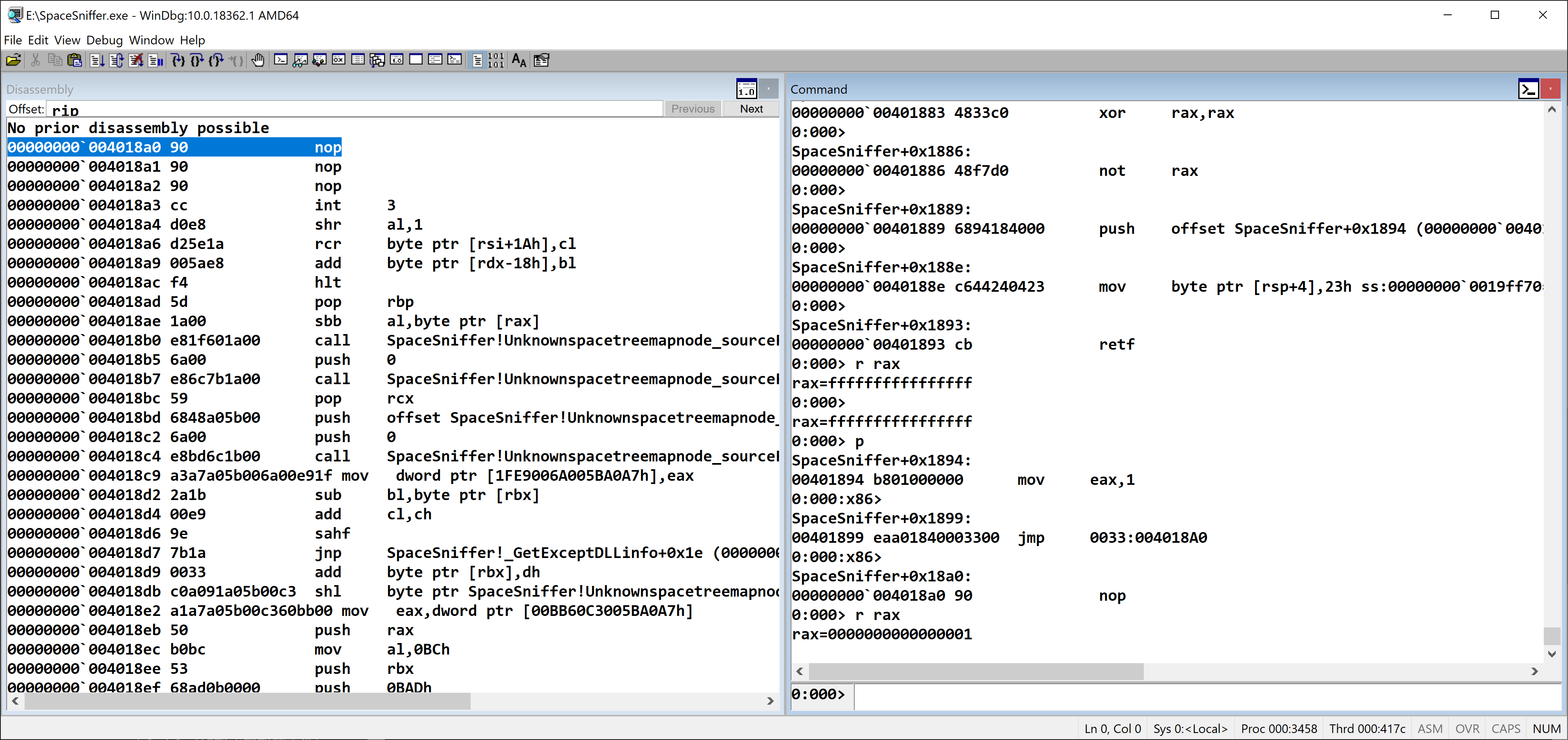Open the View menu
Screen dimensions: 1568x740
point(67,40)
